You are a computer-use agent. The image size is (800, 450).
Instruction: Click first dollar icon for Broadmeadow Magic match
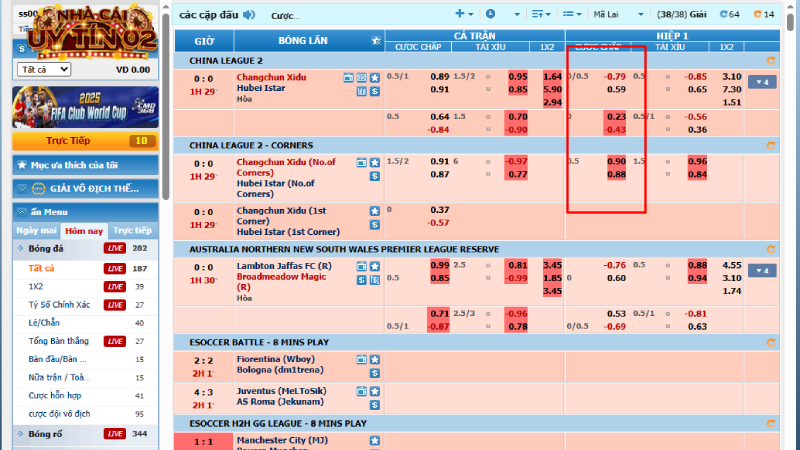click(x=362, y=280)
